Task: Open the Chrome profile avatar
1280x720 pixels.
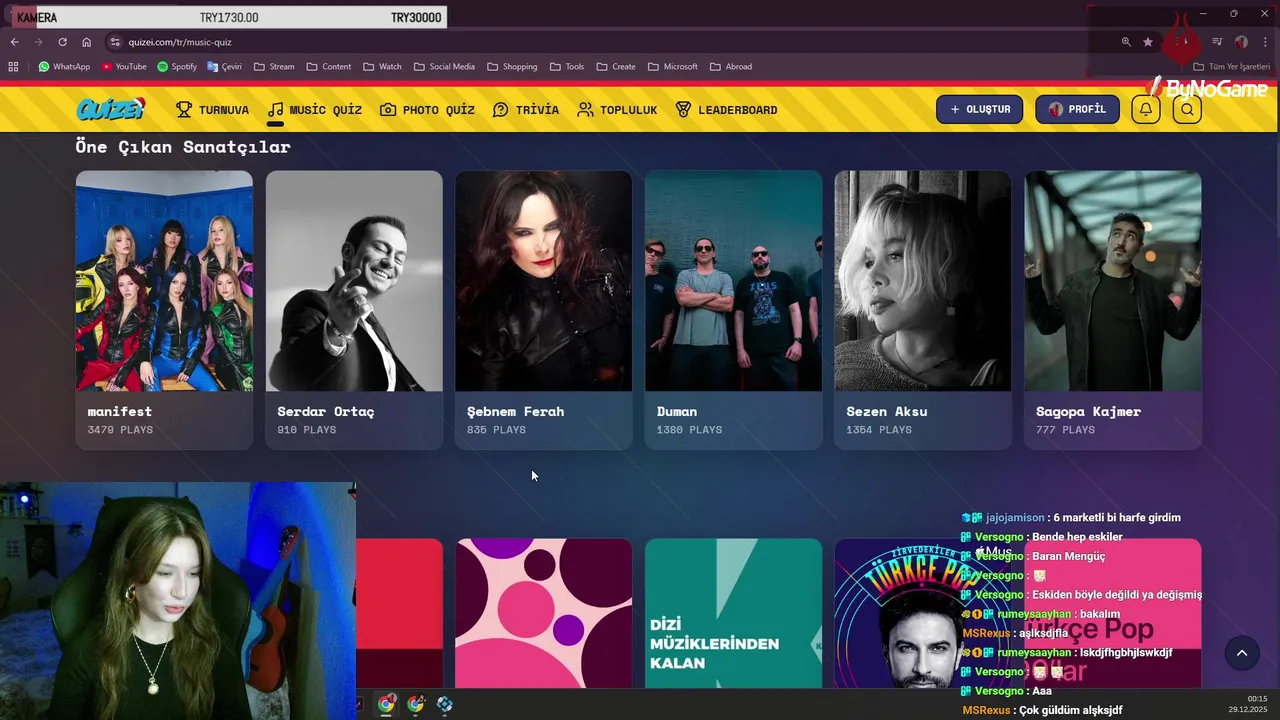Action: [1241, 42]
